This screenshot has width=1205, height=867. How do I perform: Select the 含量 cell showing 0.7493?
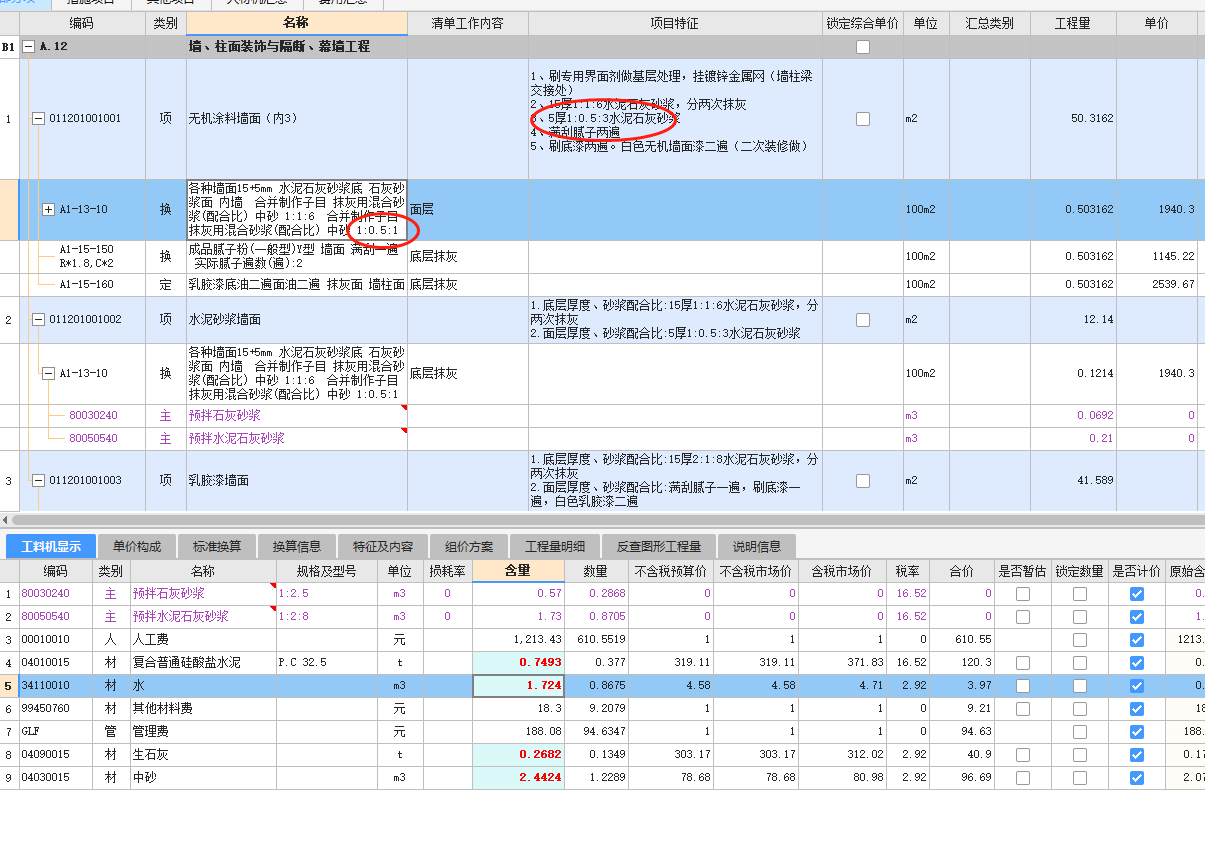[x=518, y=663]
